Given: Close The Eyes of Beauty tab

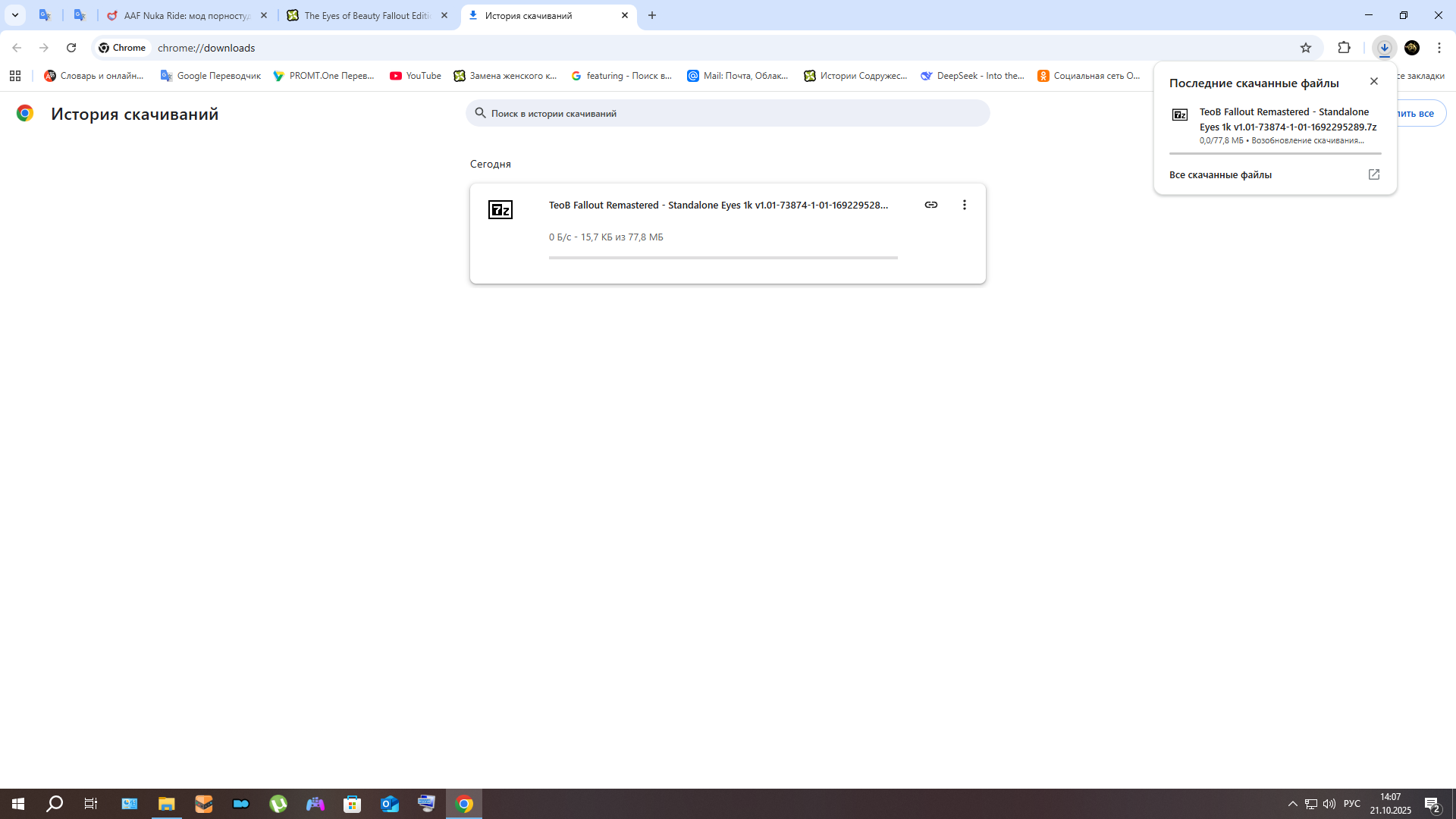Looking at the screenshot, I should [x=444, y=15].
